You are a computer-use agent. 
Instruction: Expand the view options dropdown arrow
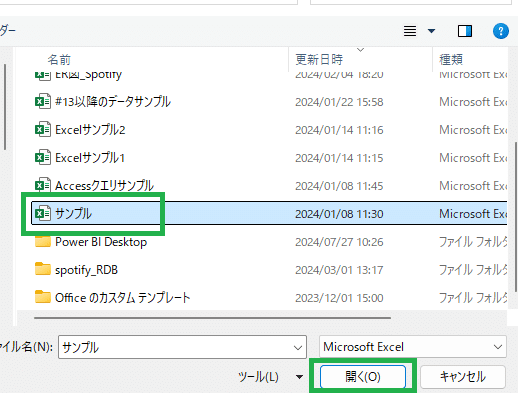tap(431, 31)
